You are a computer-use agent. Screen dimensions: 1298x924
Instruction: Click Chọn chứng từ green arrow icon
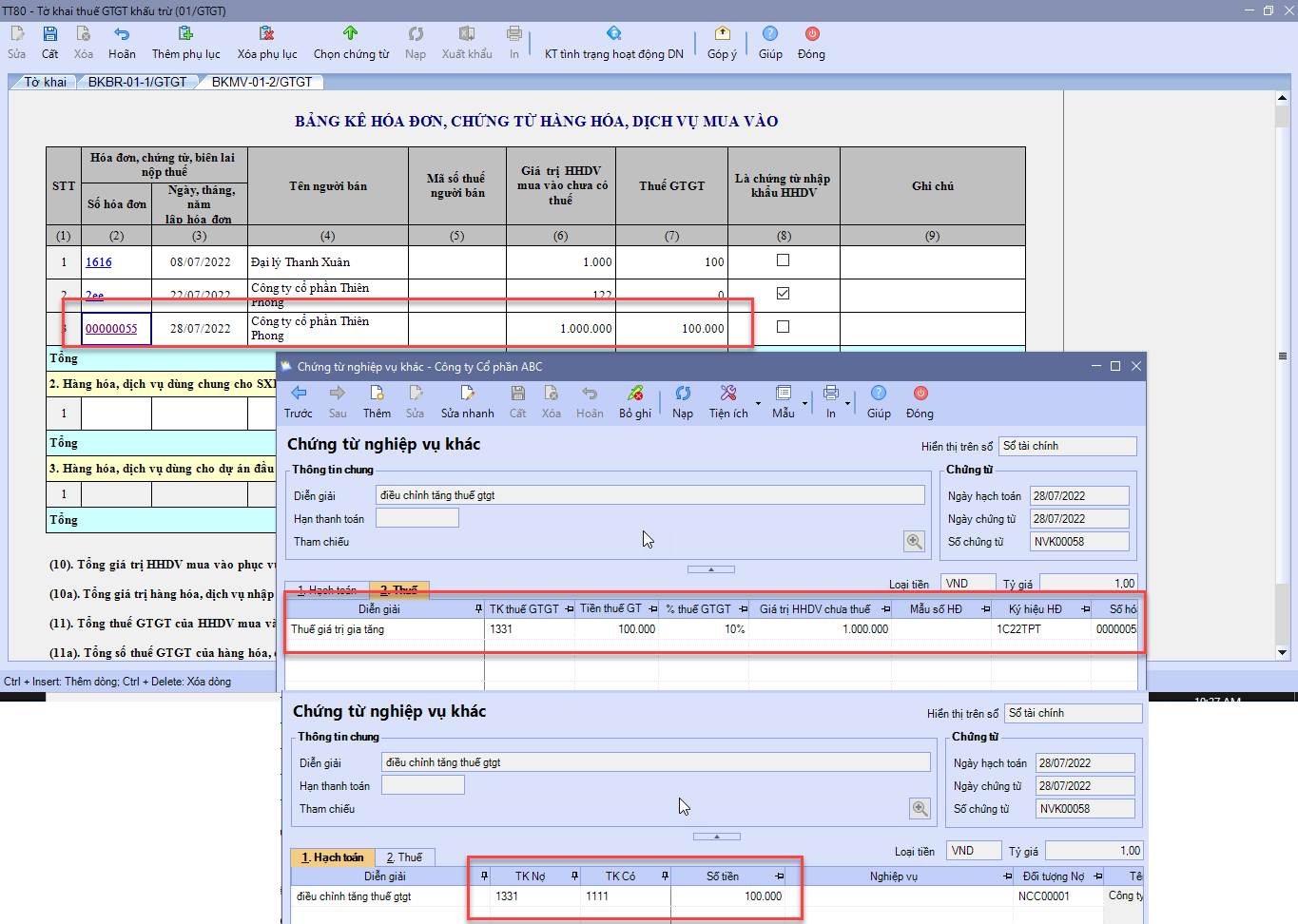tap(351, 34)
